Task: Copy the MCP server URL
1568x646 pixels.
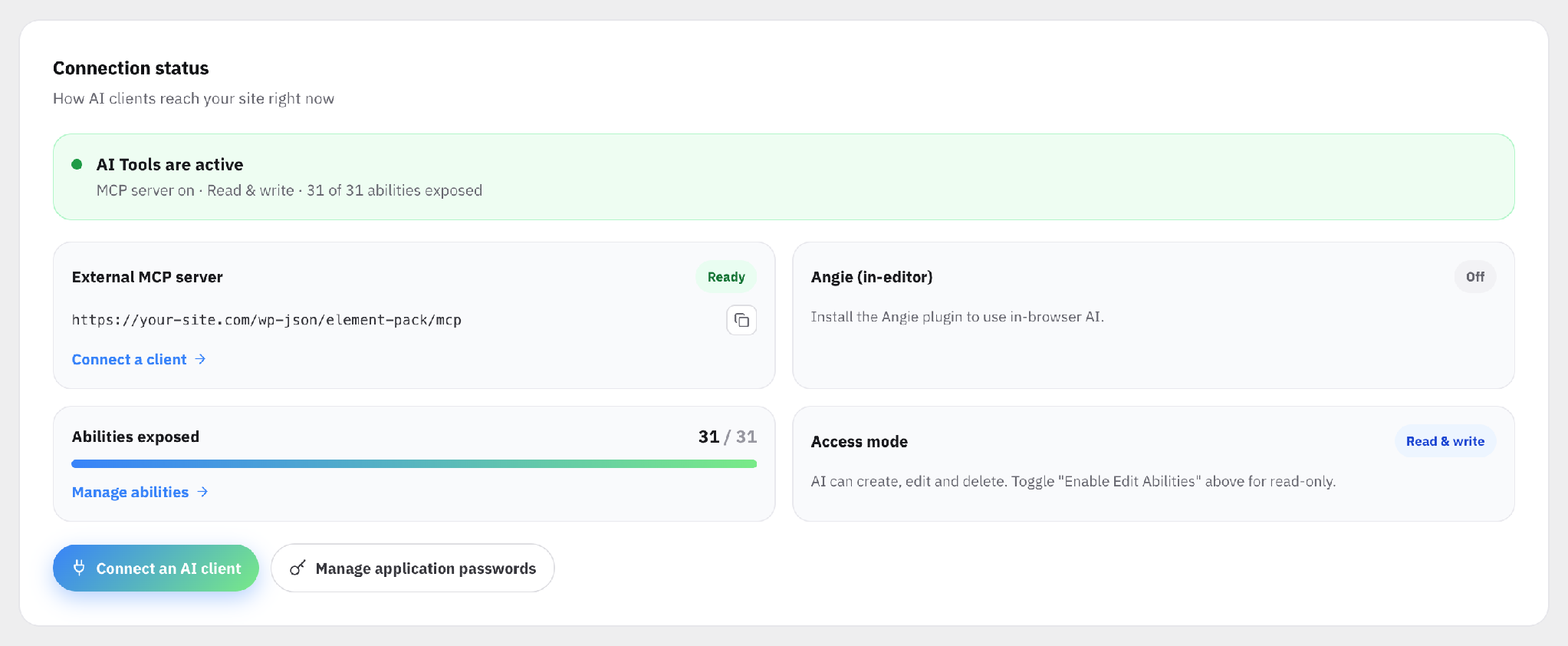Action: 741,320
